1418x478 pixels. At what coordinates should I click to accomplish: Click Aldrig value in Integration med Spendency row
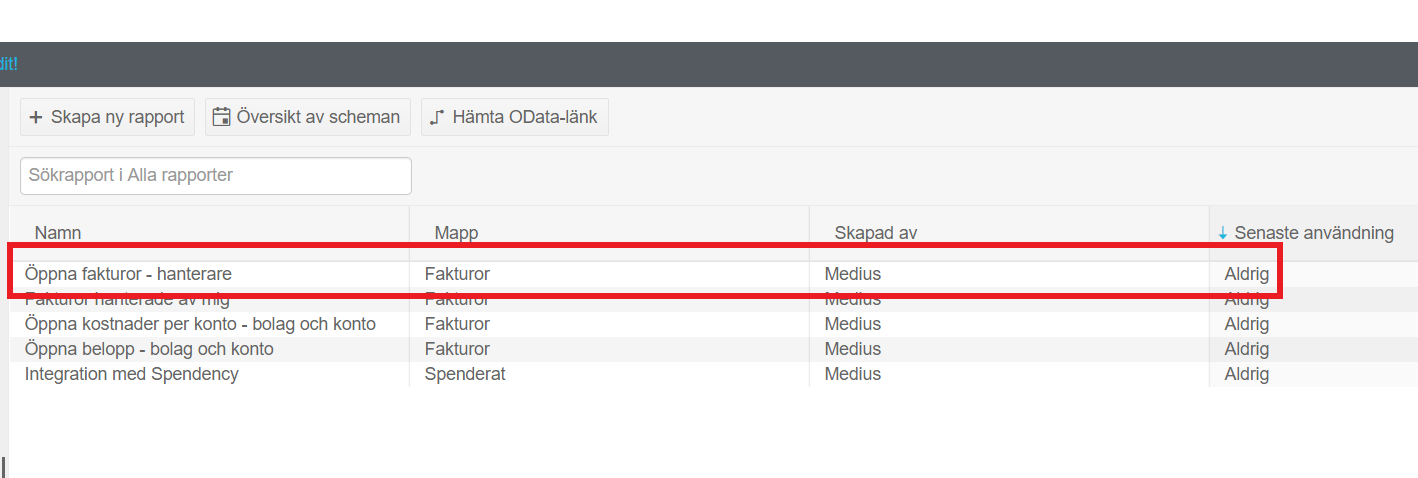pyautogui.click(x=1247, y=374)
